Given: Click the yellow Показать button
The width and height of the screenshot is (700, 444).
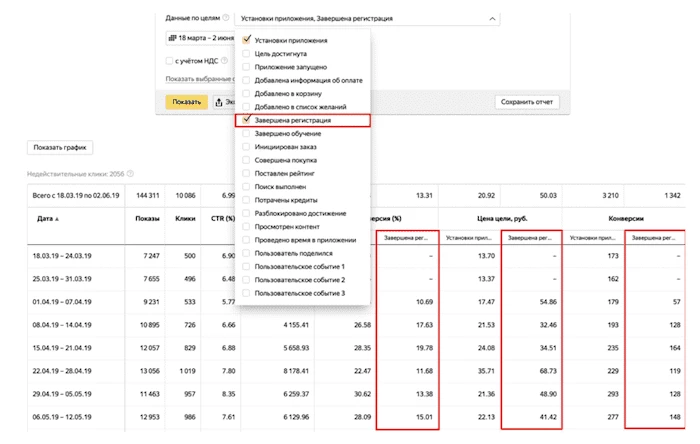Looking at the screenshot, I should (x=186, y=102).
